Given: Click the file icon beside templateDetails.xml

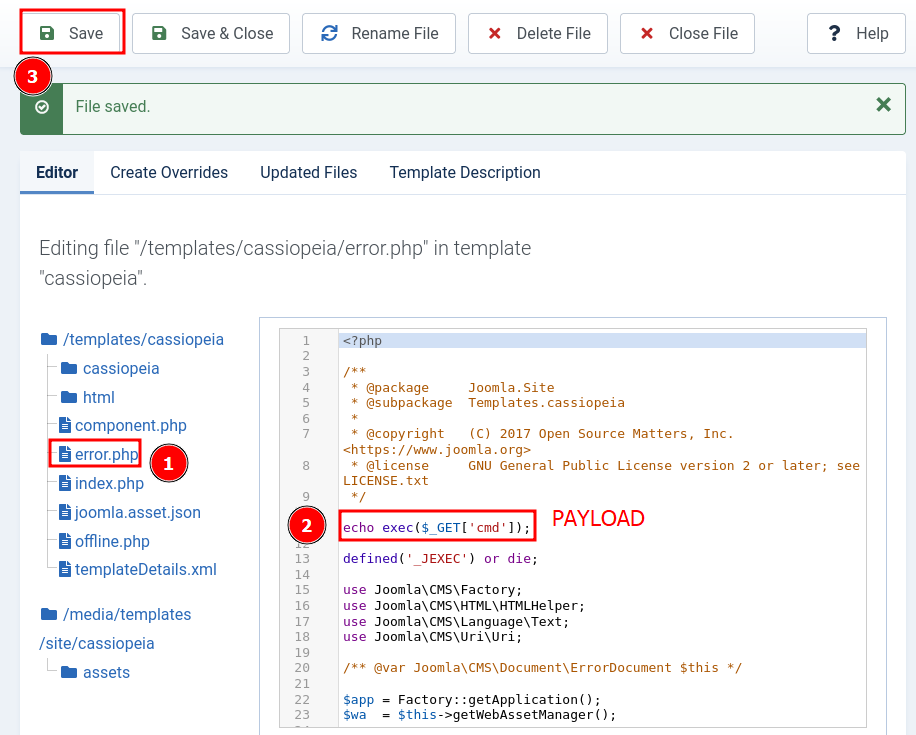Looking at the screenshot, I should (65, 569).
